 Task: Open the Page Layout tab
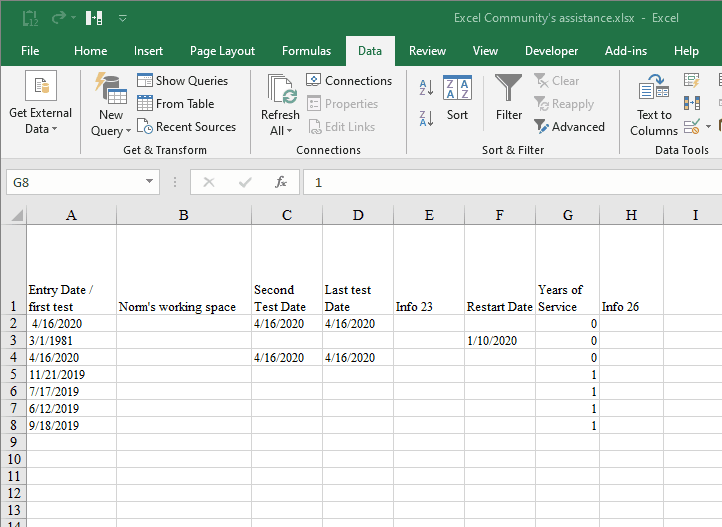pos(222,51)
